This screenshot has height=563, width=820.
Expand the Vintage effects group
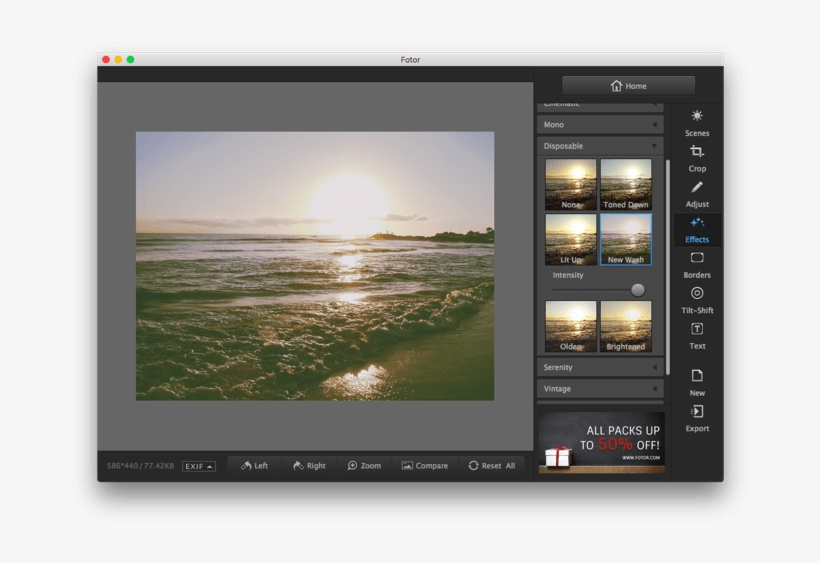click(600, 388)
